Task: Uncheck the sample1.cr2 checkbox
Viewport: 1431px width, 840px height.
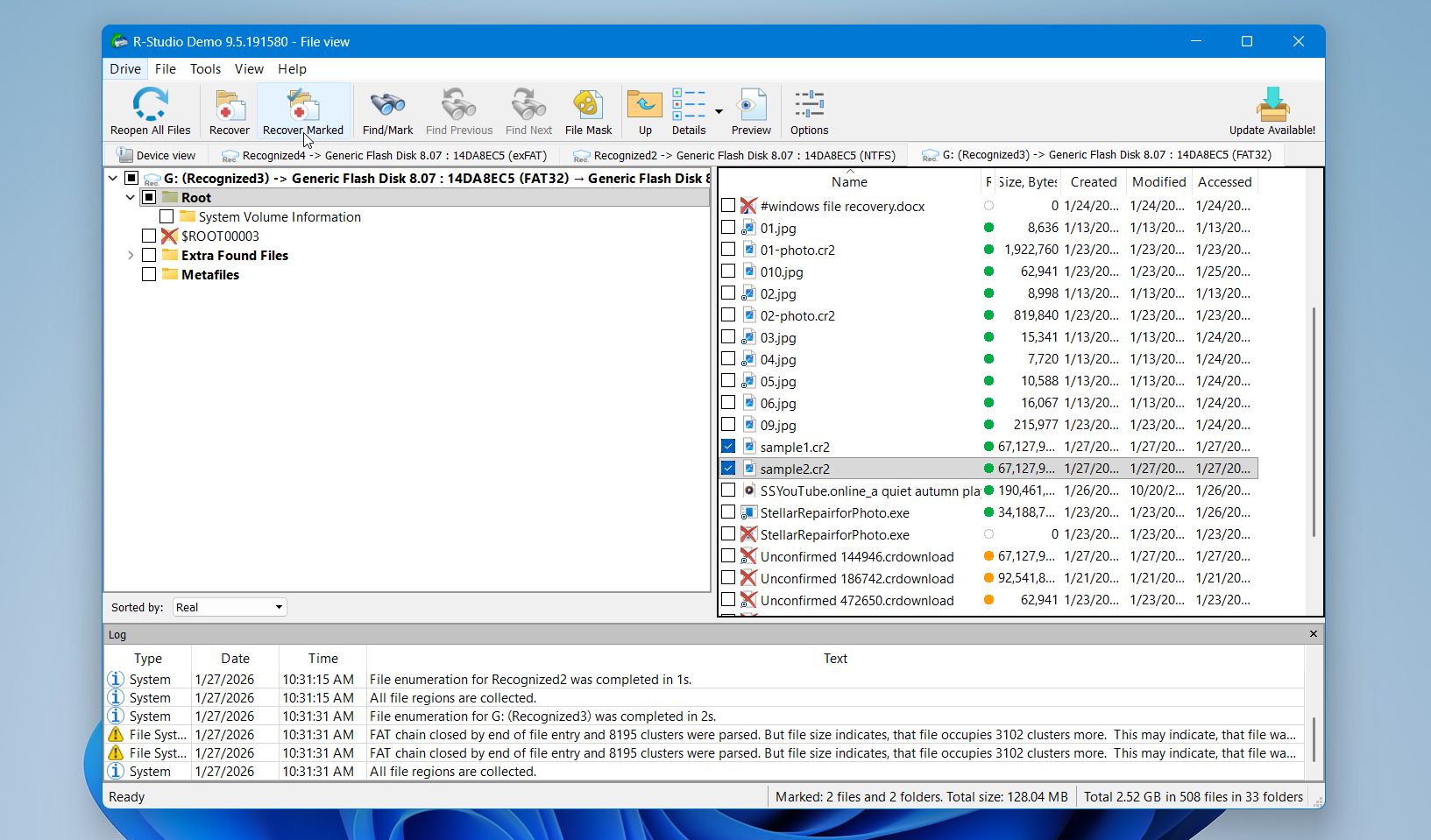Action: 728,447
